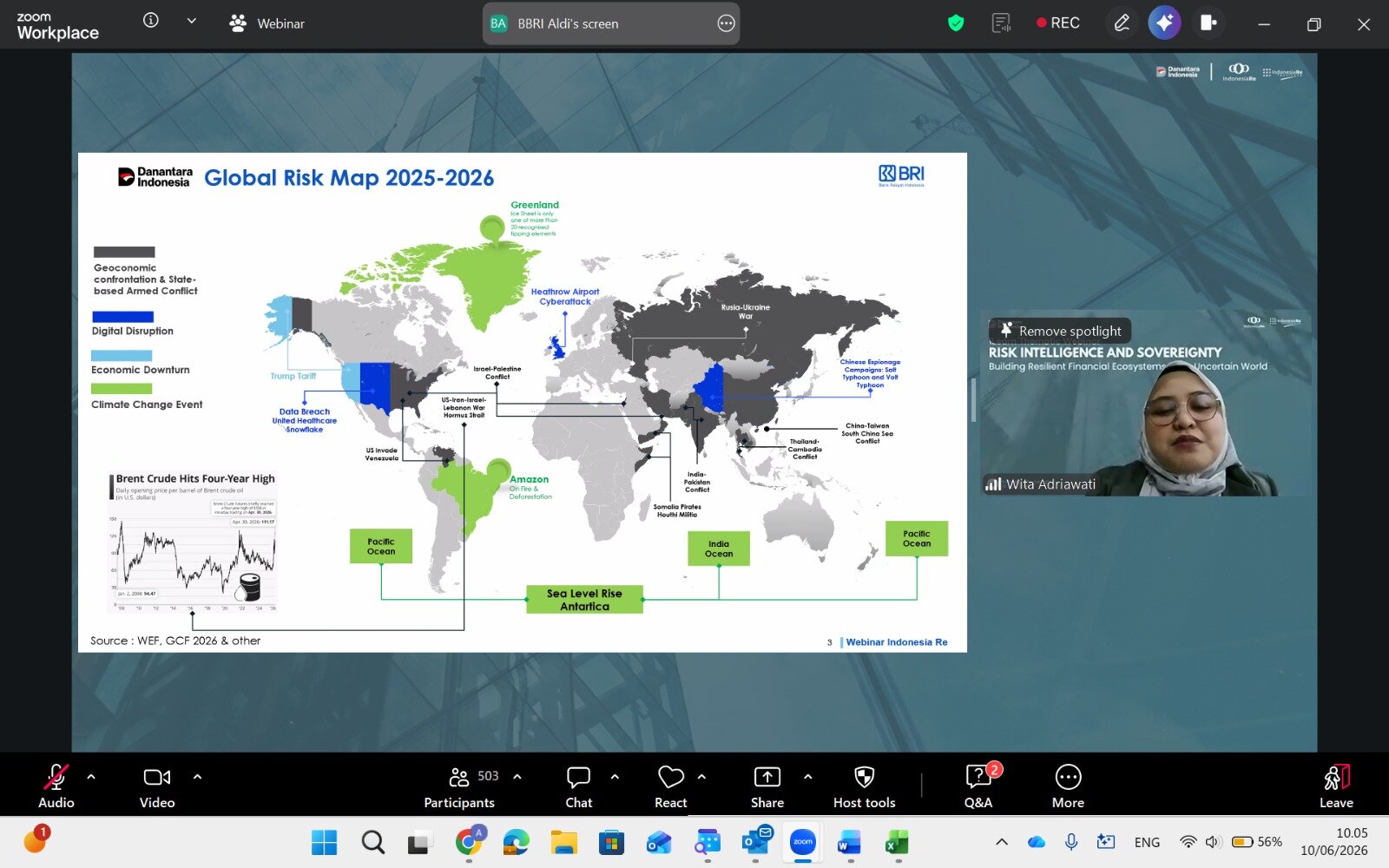Open Task View on the taskbar

tap(420, 842)
